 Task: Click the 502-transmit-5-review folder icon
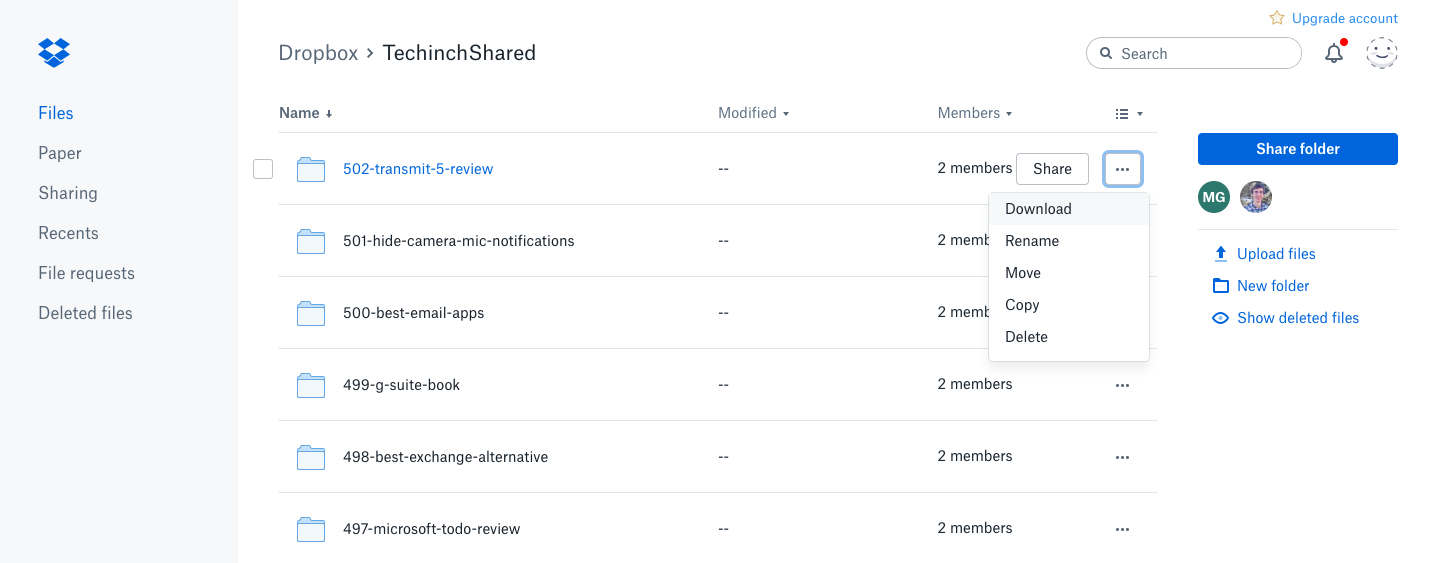tap(311, 169)
